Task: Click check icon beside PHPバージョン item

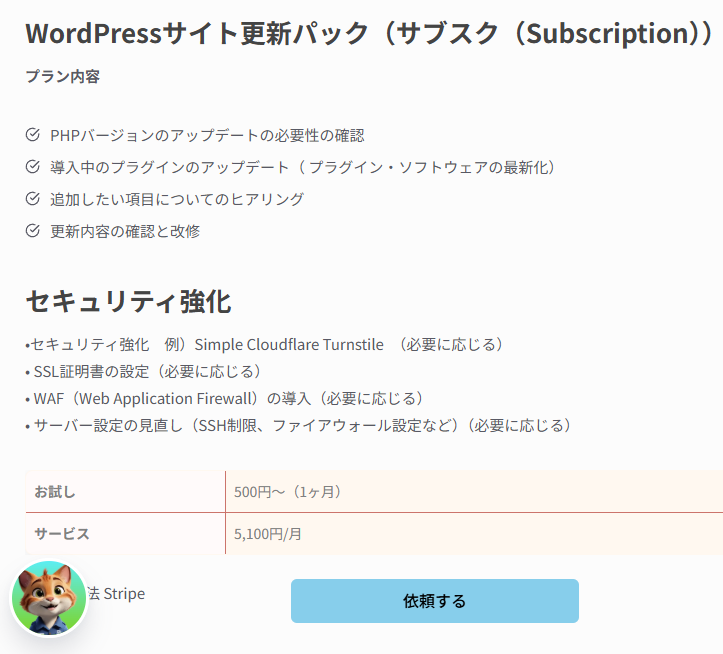Action: click(x=33, y=135)
